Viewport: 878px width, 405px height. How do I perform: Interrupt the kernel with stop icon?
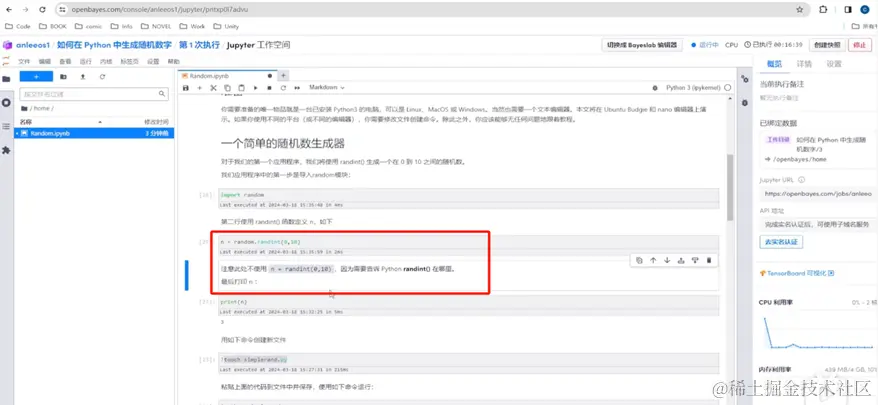click(269, 88)
